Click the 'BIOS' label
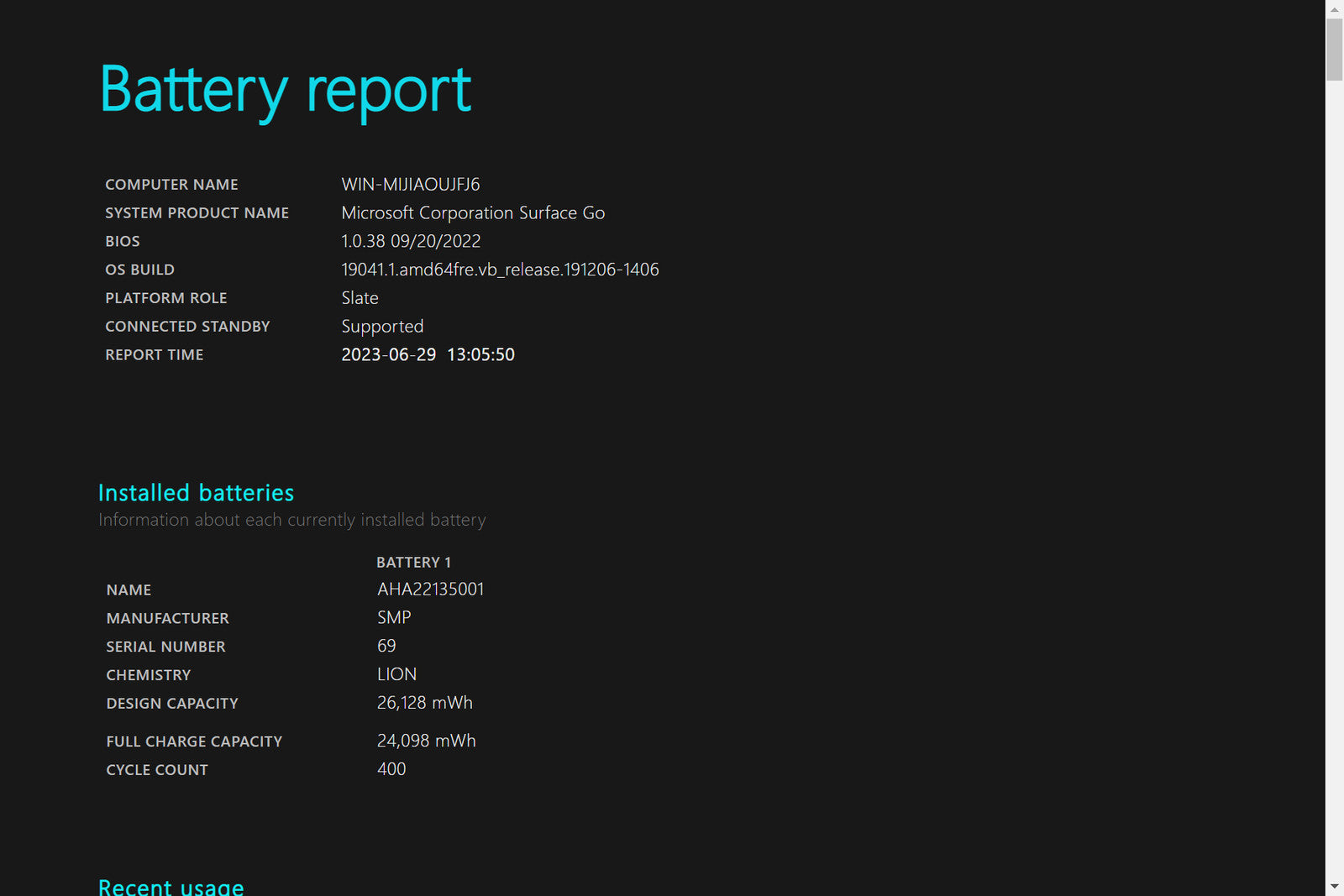Image resolution: width=1344 pixels, height=896 pixels. (x=123, y=242)
